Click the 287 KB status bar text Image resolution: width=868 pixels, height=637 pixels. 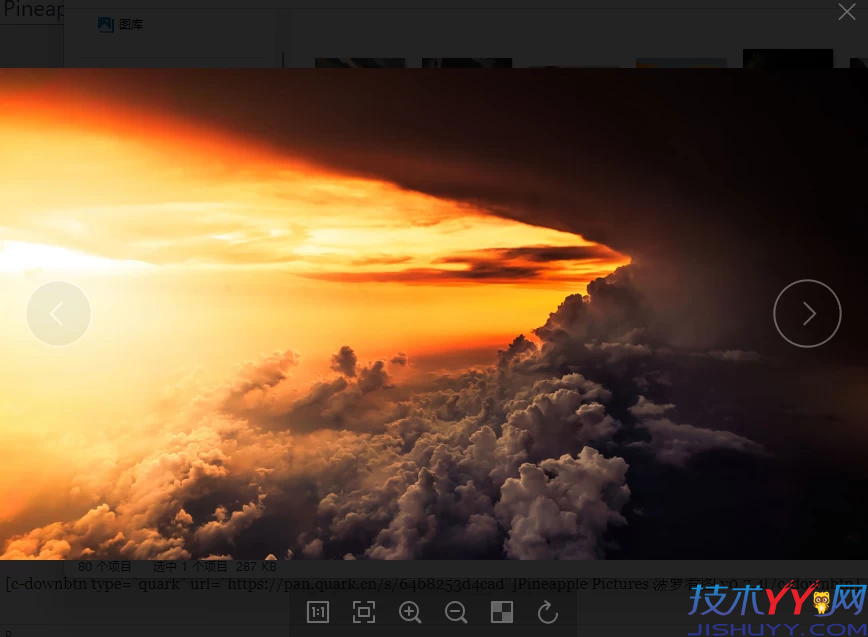click(x=256, y=566)
